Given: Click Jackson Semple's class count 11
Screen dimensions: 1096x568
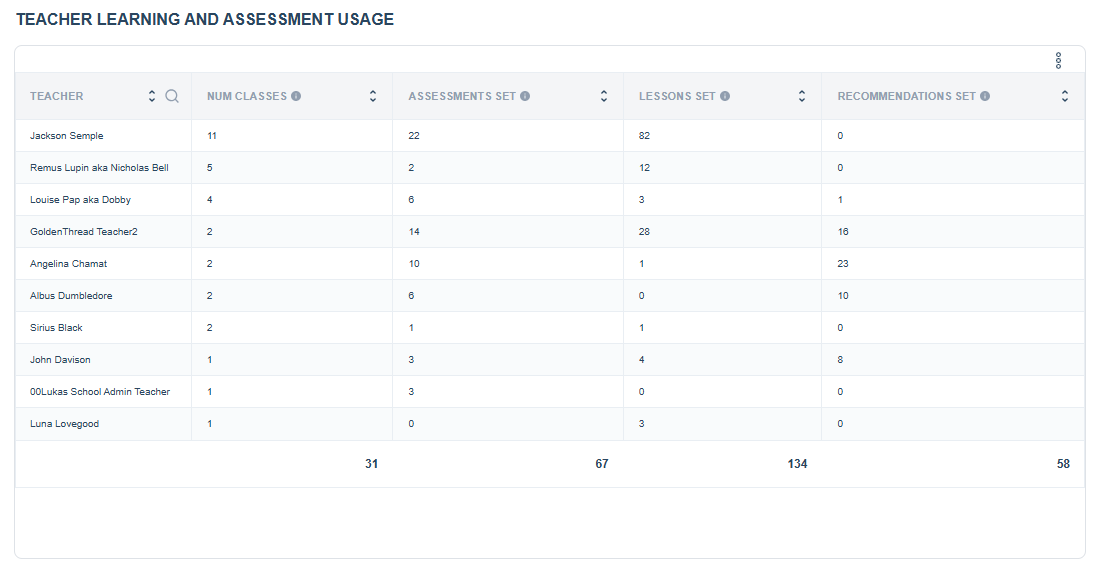Looking at the screenshot, I should (212, 136).
